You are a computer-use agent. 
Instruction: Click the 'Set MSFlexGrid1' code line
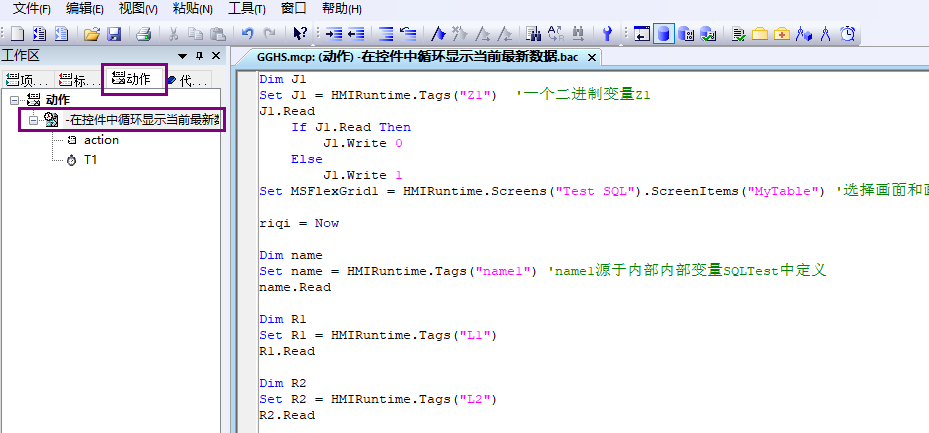click(594, 191)
